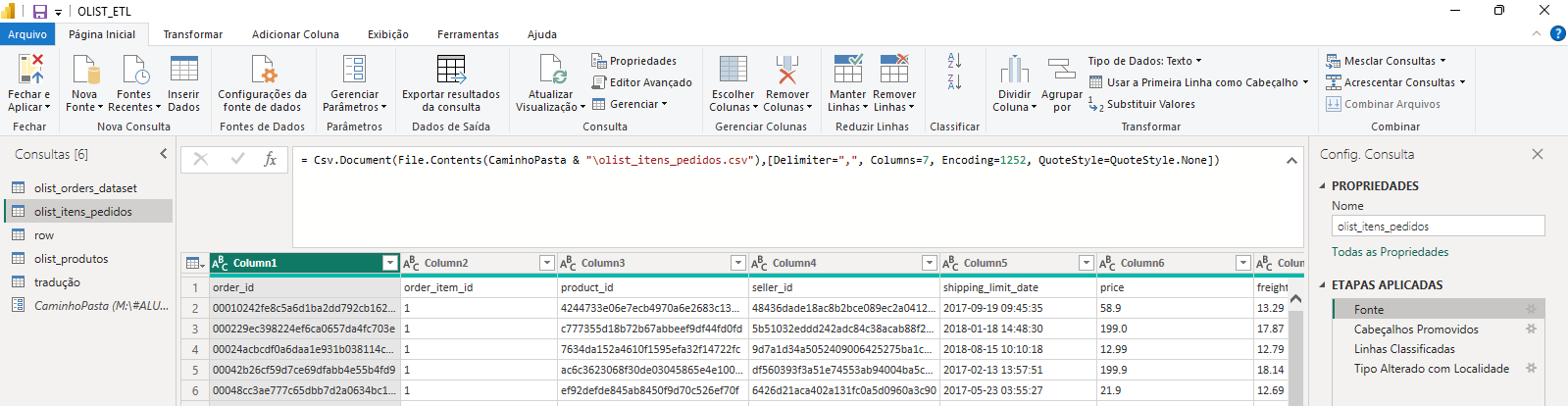The image size is (1568, 406).
Task: Switch to Exibição tab
Action: click(388, 34)
